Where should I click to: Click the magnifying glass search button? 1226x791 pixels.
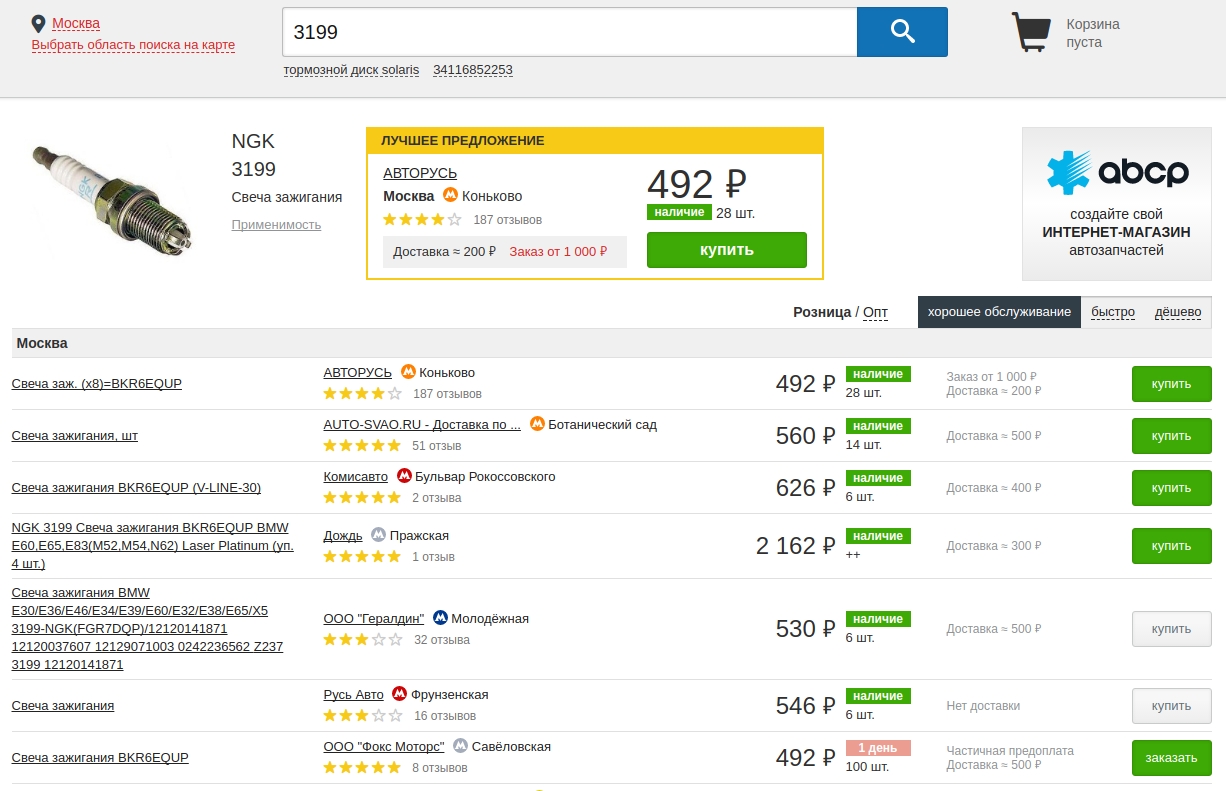(902, 32)
